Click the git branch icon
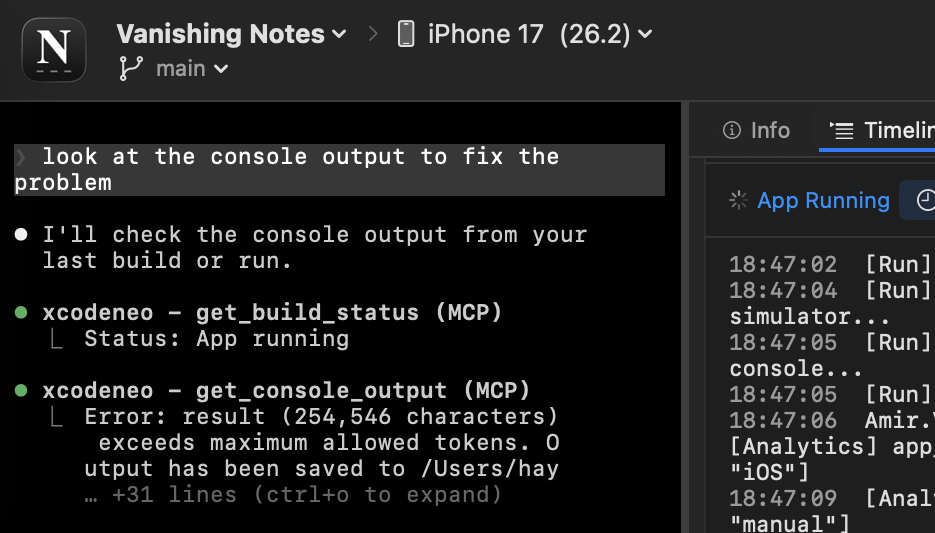This screenshot has width=935, height=533. click(130, 69)
